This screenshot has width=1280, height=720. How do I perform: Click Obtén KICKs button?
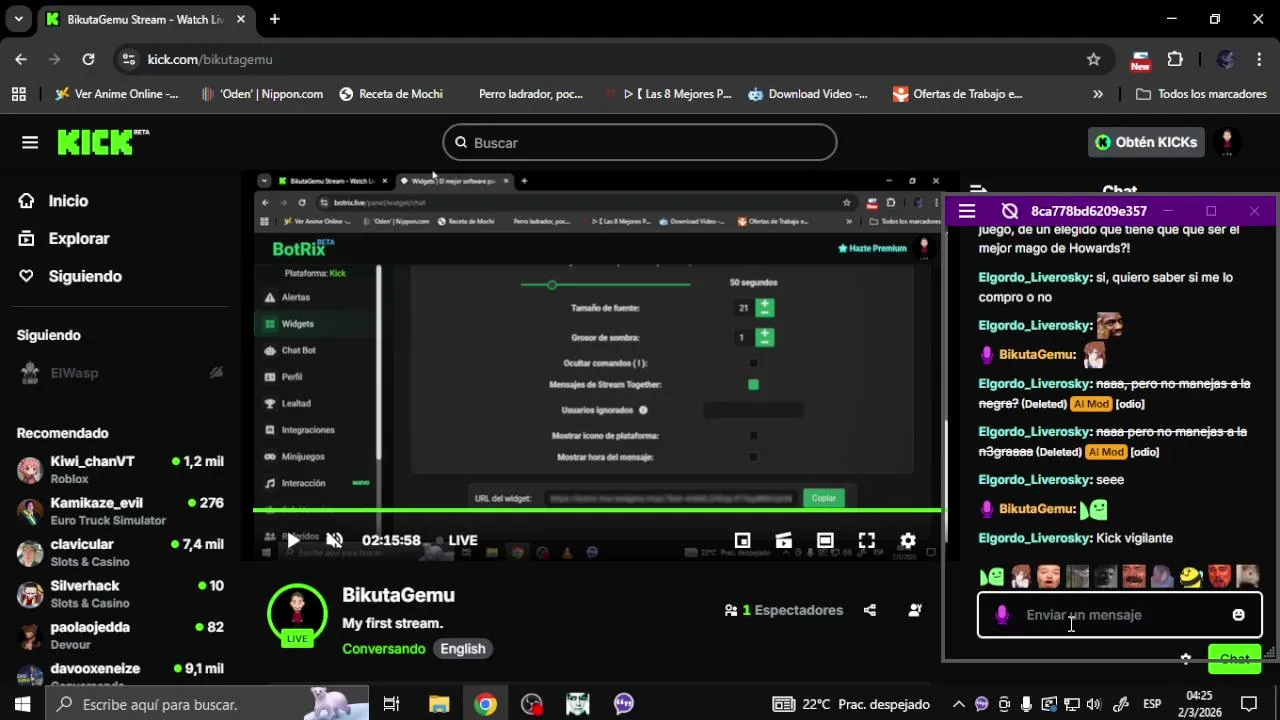[1146, 142]
